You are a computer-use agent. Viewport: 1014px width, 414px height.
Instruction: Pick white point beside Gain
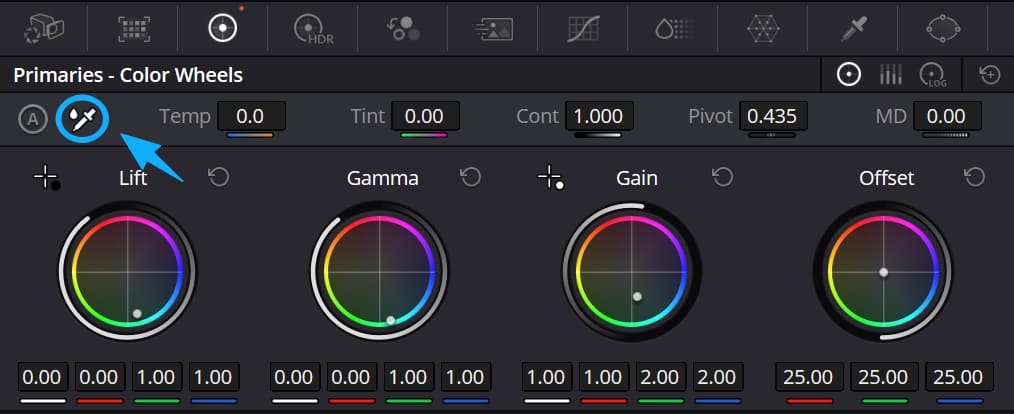tap(550, 177)
